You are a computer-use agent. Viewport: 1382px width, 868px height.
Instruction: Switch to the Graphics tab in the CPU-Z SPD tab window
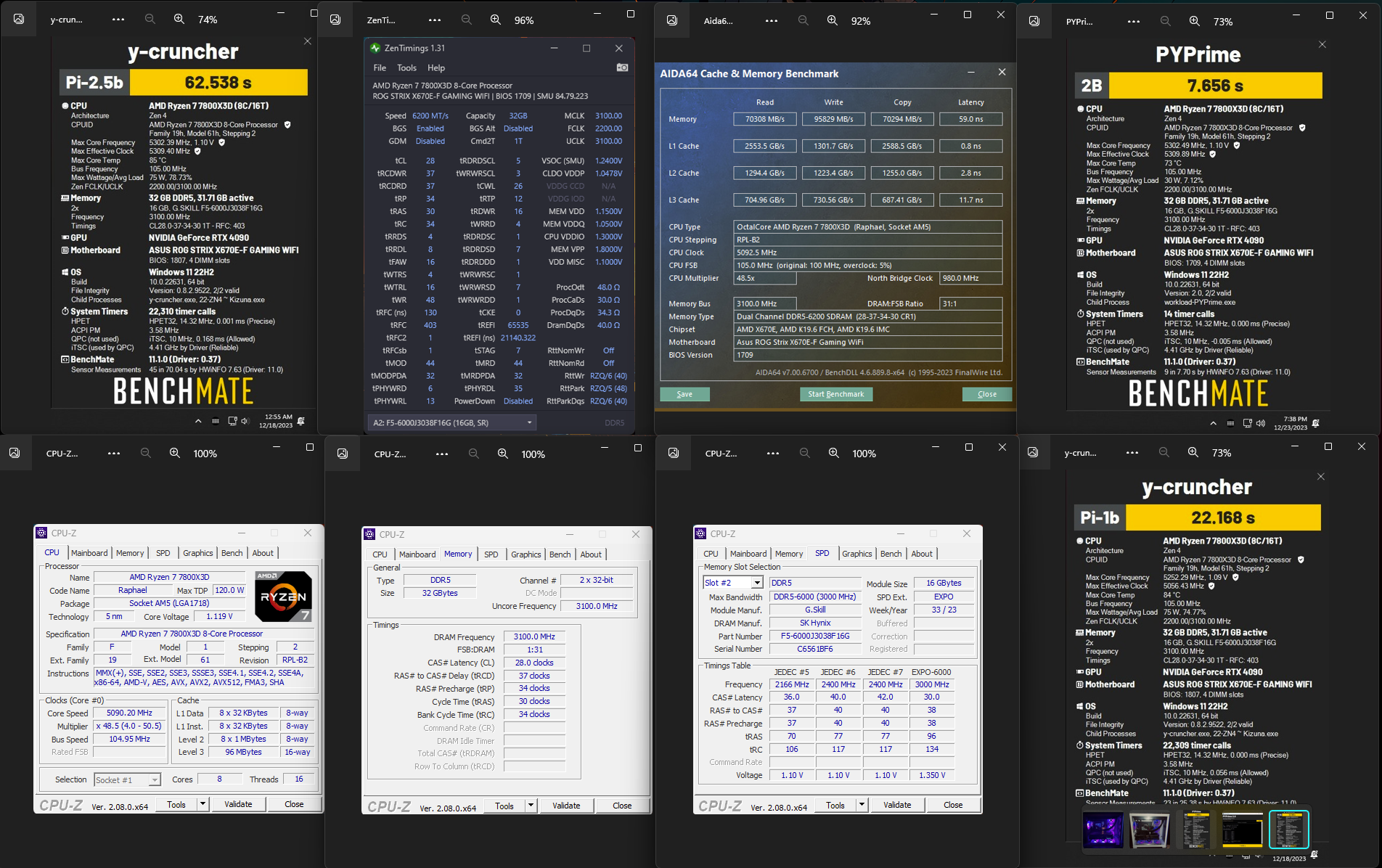coord(856,554)
